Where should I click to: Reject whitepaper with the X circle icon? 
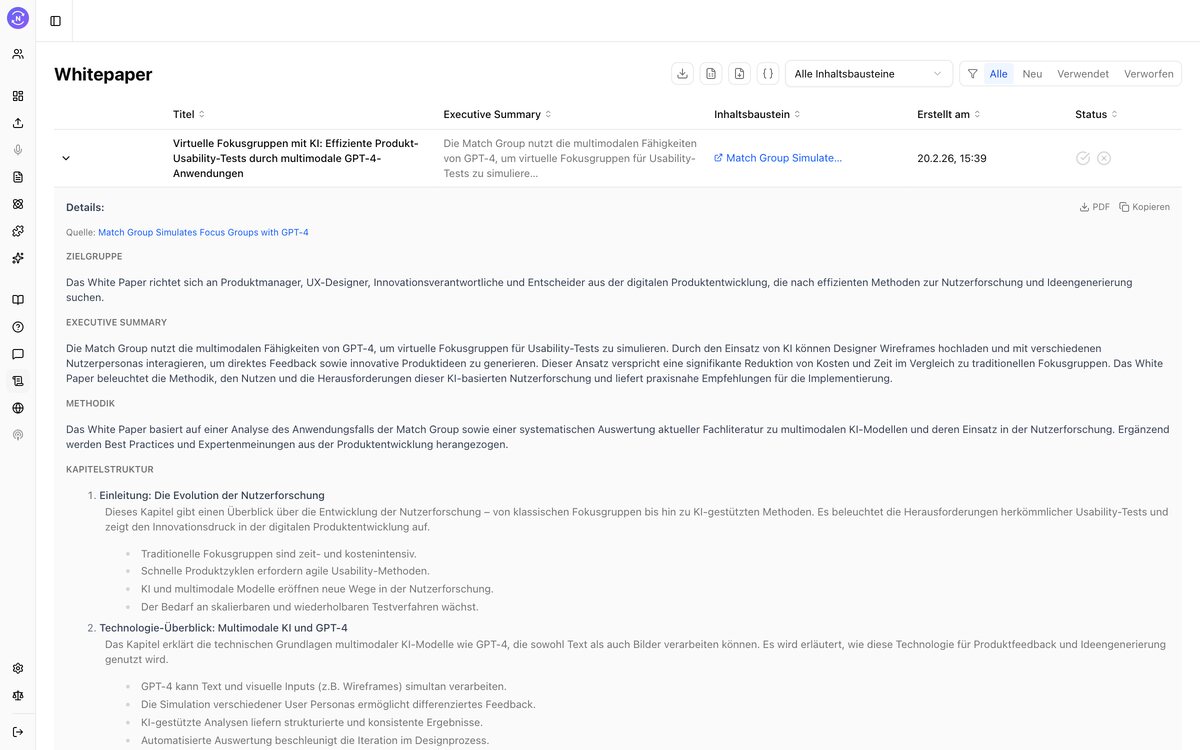tap(1104, 158)
